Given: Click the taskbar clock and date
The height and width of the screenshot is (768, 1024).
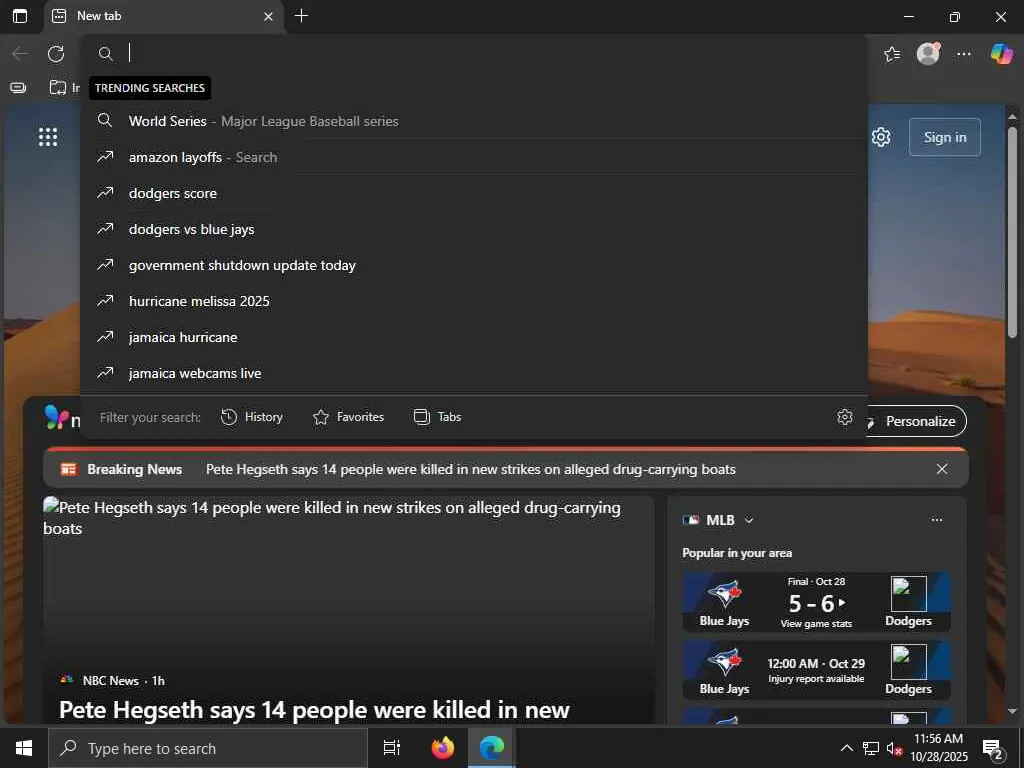Looking at the screenshot, I should (938, 748).
